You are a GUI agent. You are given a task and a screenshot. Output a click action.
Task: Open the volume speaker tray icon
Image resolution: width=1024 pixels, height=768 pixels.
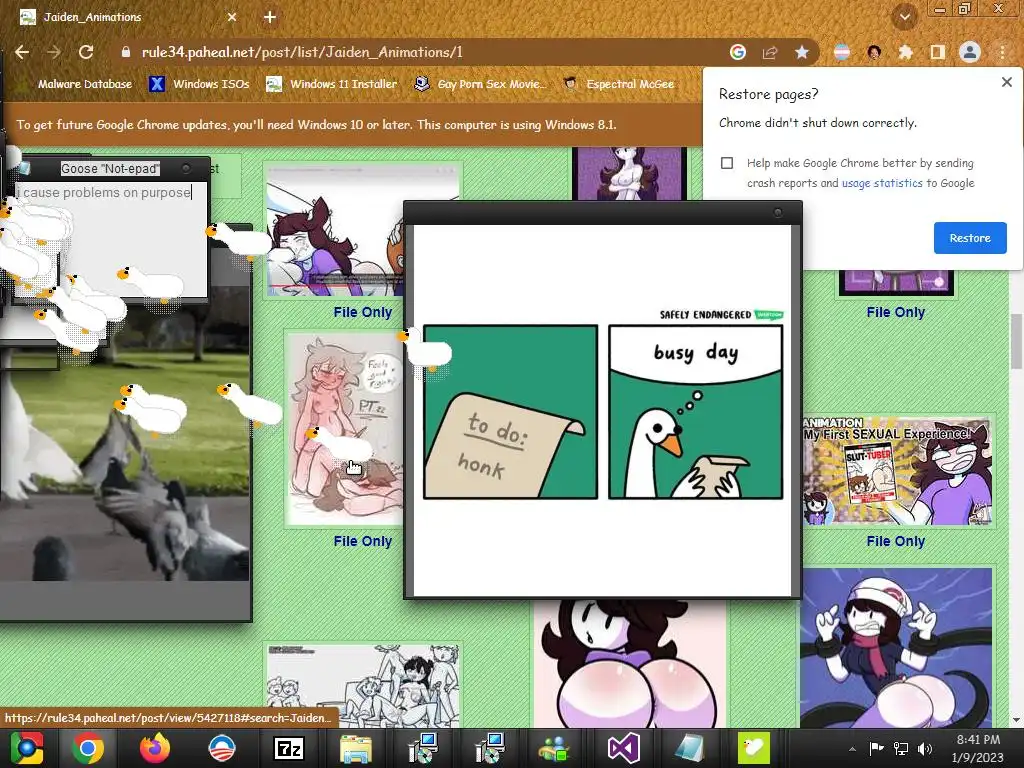(x=925, y=749)
